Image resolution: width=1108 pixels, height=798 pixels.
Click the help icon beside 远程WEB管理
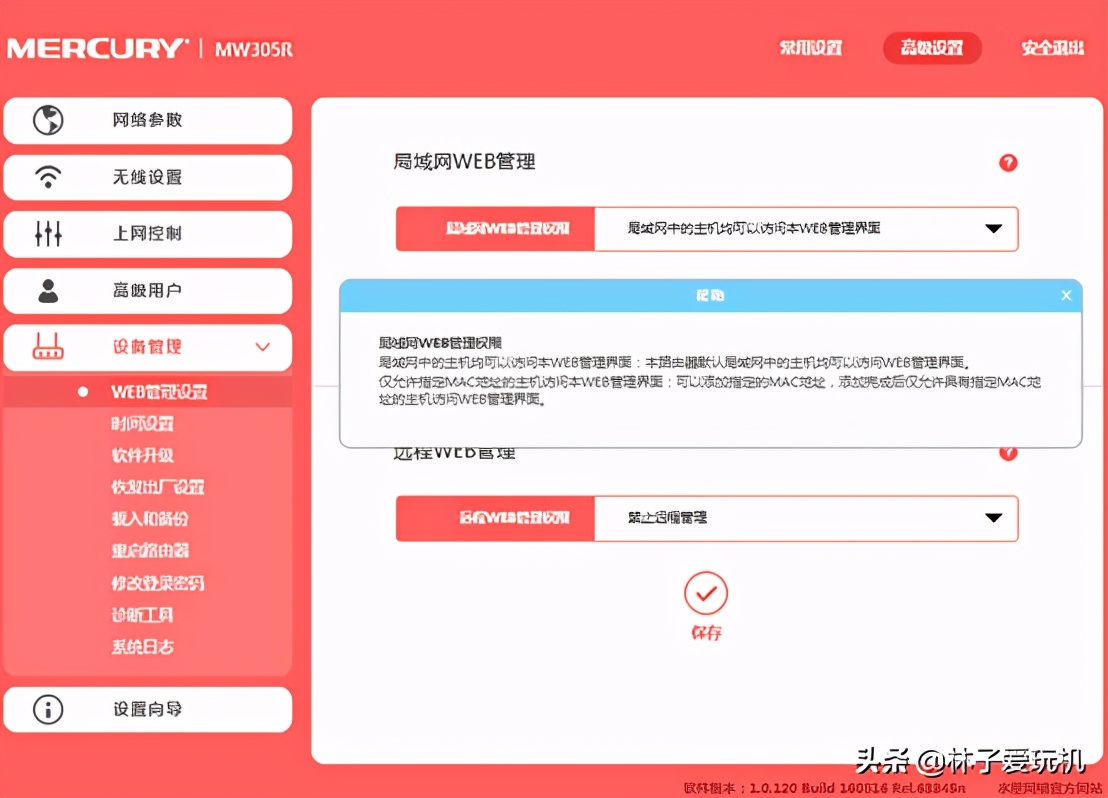click(x=1008, y=452)
